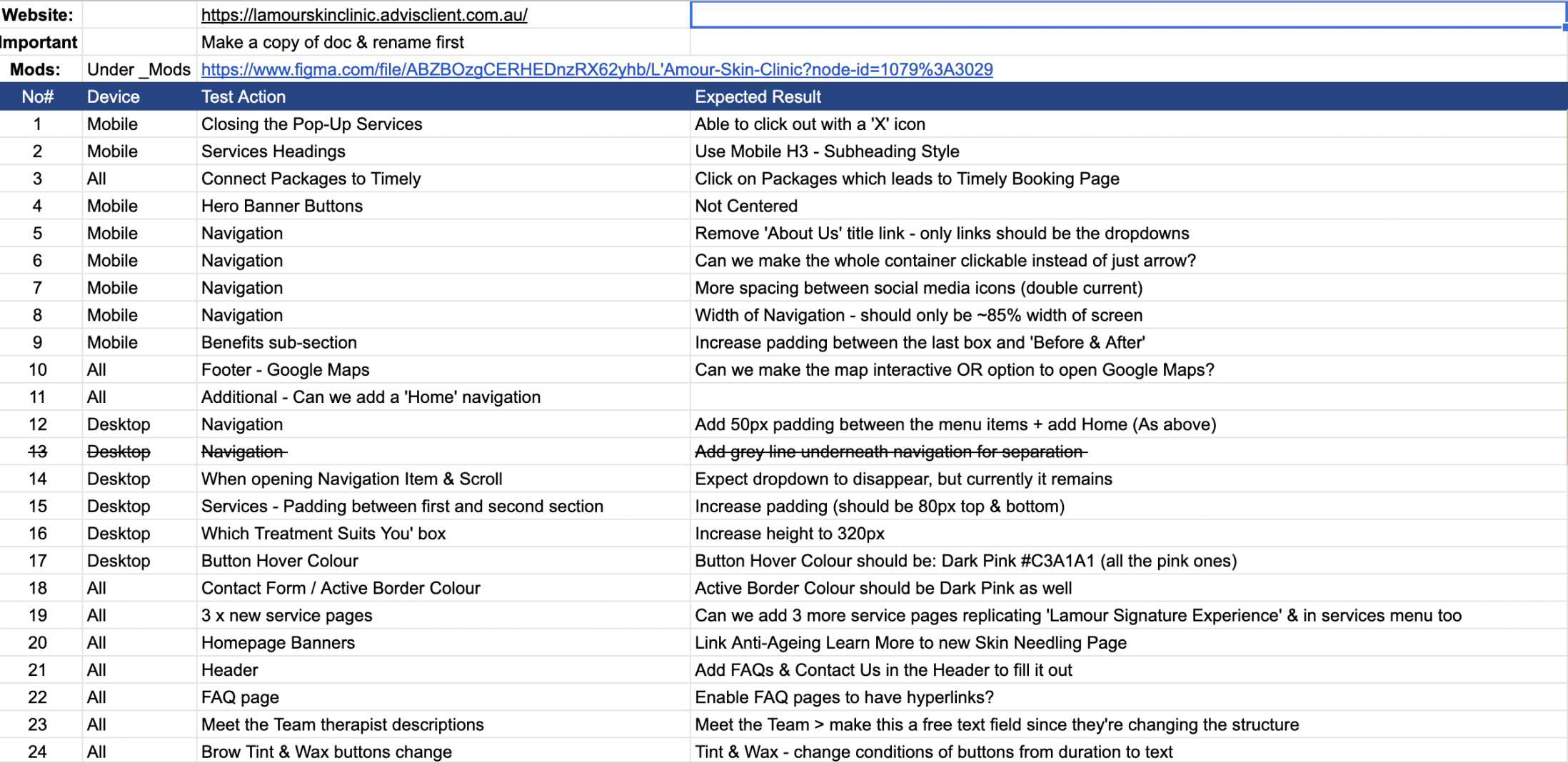The height and width of the screenshot is (763, 1568).
Task: Select the 'Dark Pink #C3A1A1' expected result cell
Action: tap(1128, 561)
